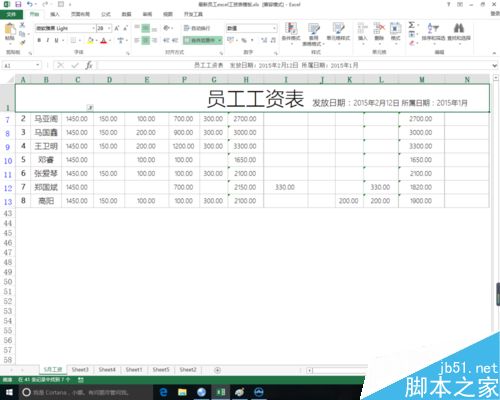Open Merge and Center dropdown arrow
Screen dimensions: 500x400
220,40
